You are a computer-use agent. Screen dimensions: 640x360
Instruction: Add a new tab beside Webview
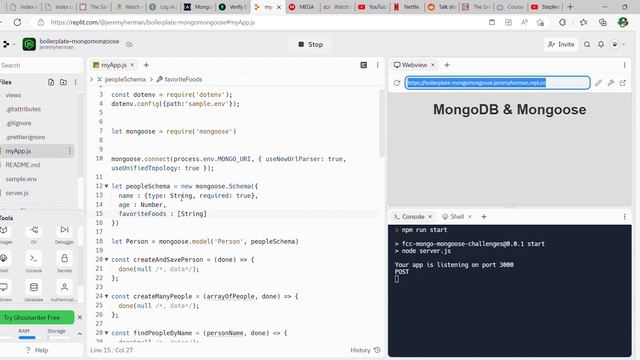pos(447,65)
